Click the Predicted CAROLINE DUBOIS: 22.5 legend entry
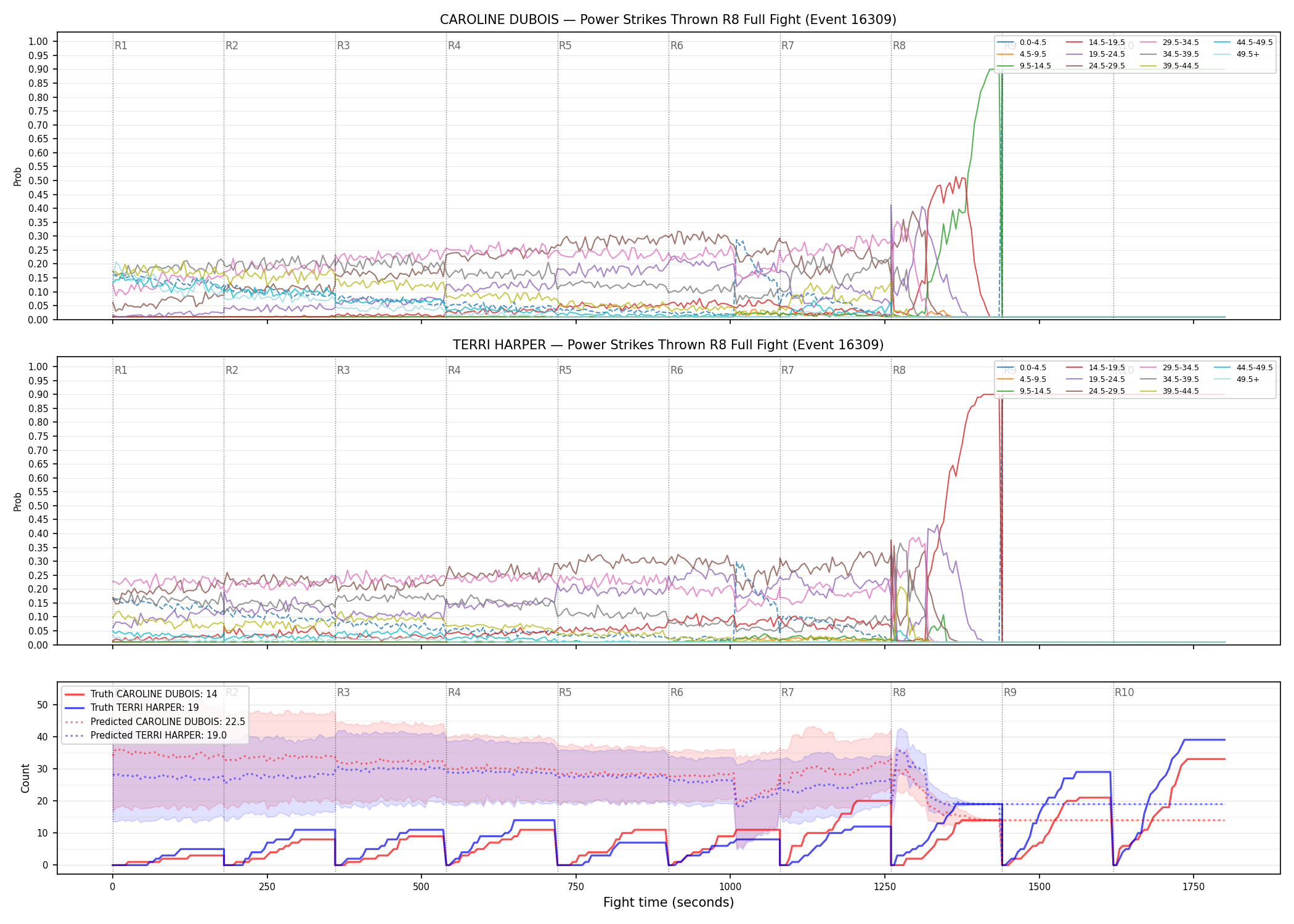1294x924 pixels. pyautogui.click(x=155, y=721)
